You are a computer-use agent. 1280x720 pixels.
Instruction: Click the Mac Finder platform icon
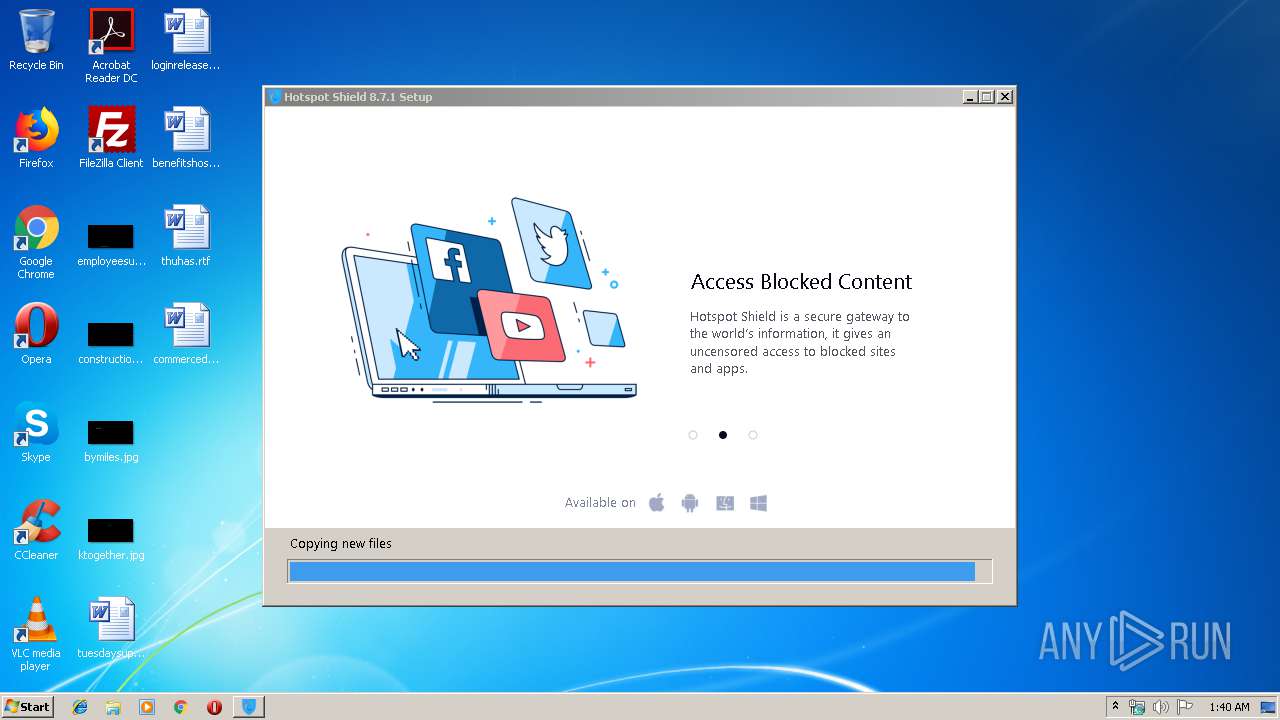[725, 503]
